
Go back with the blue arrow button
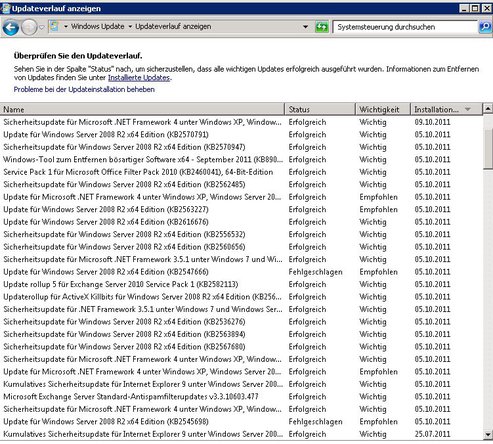11,27
